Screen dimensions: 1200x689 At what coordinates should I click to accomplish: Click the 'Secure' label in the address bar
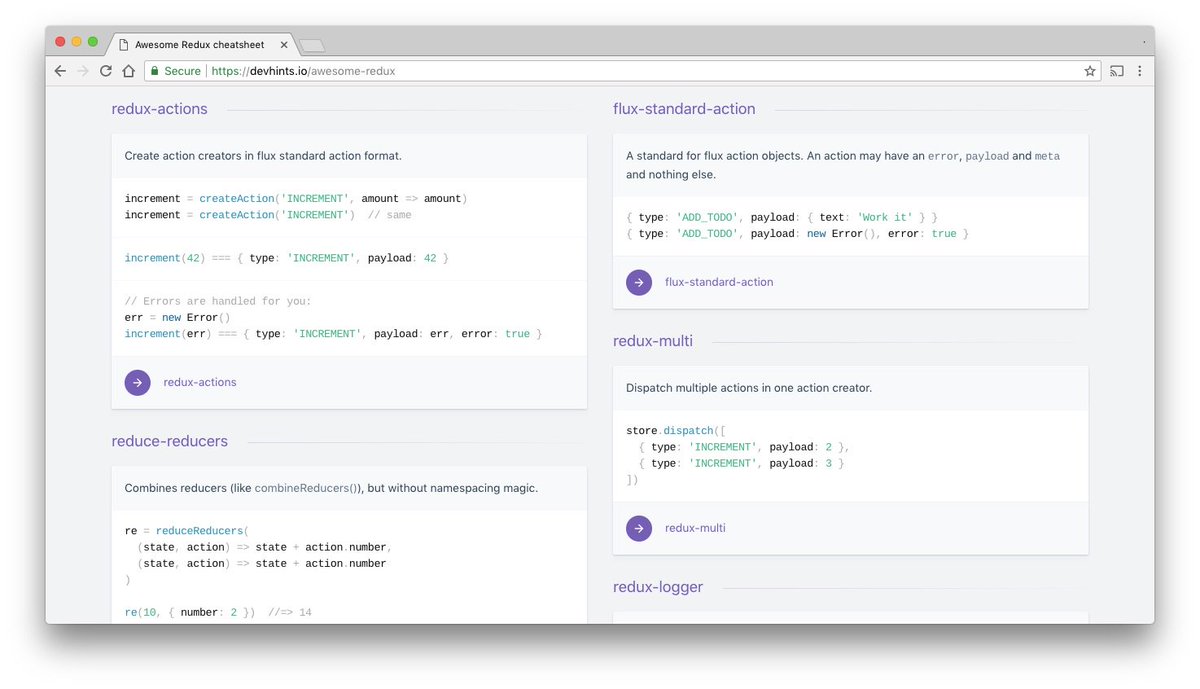point(183,71)
